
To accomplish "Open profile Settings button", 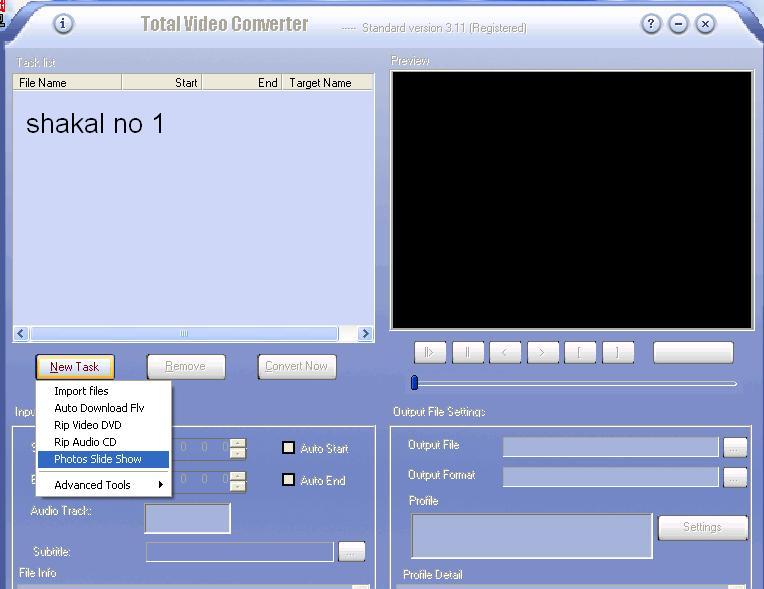I will click(702, 527).
